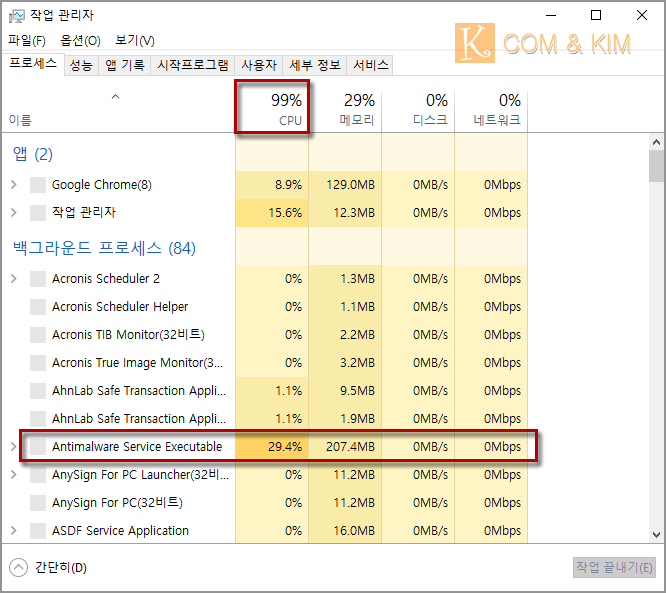The height and width of the screenshot is (593, 666).
Task: Click the Acronis Scheduler 2 icon
Action: click(x=38, y=279)
